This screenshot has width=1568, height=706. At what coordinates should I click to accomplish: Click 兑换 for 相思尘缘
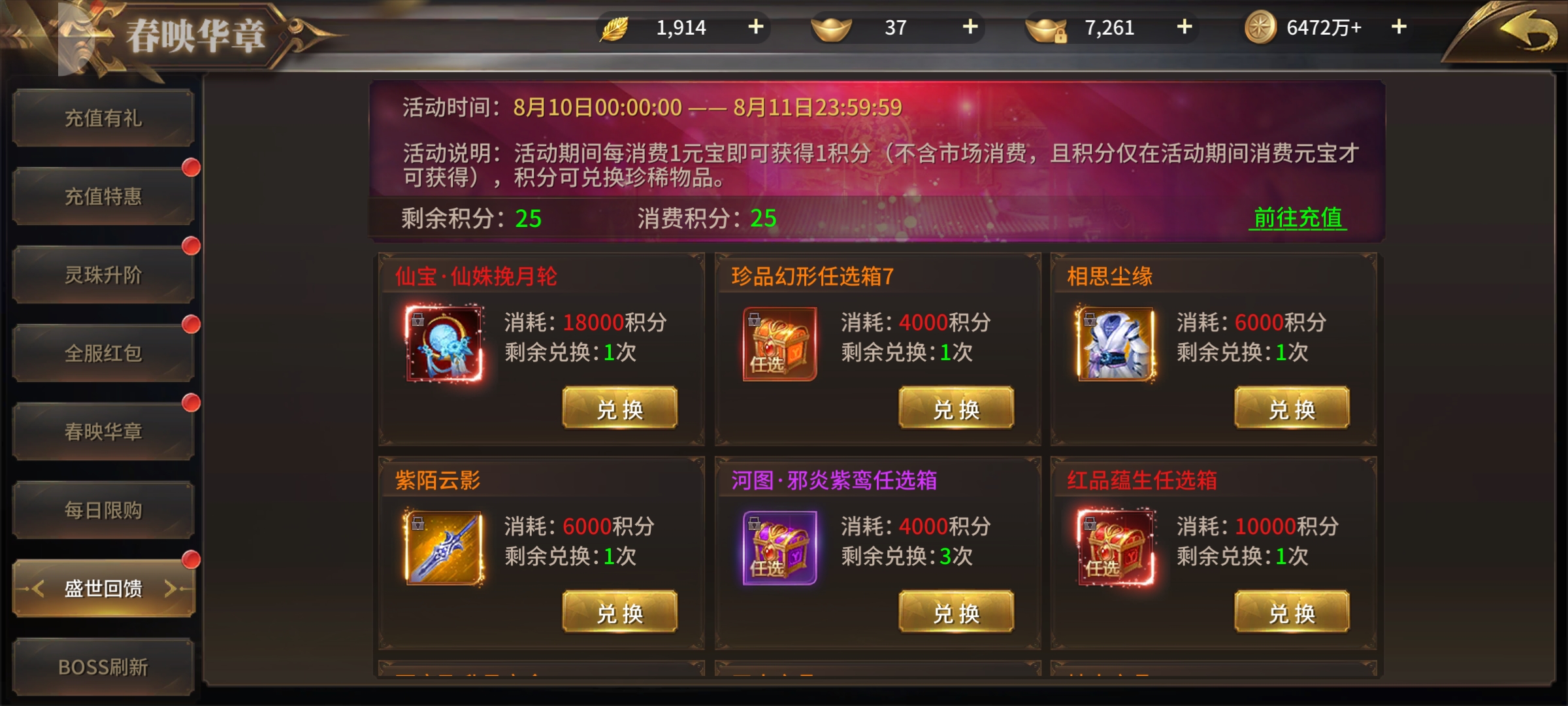1292,409
